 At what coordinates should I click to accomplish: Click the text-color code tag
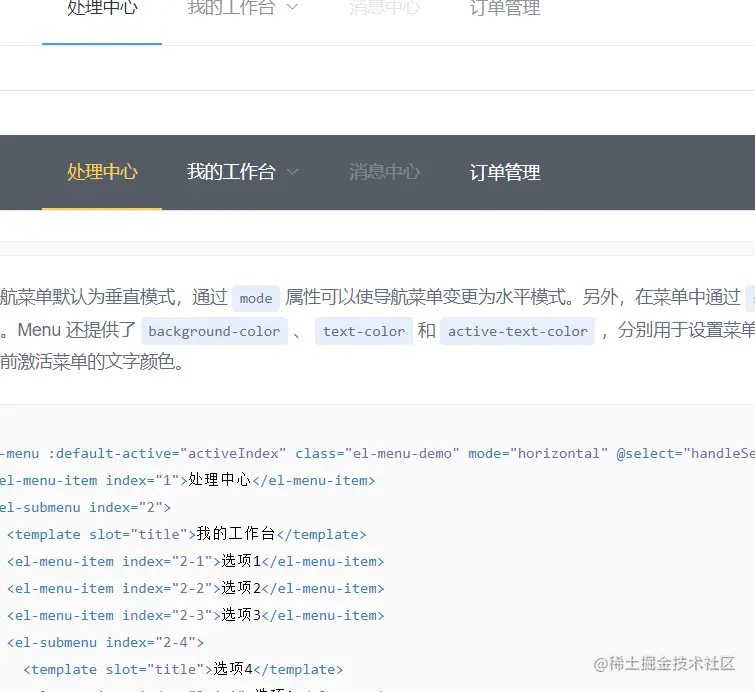coord(364,331)
